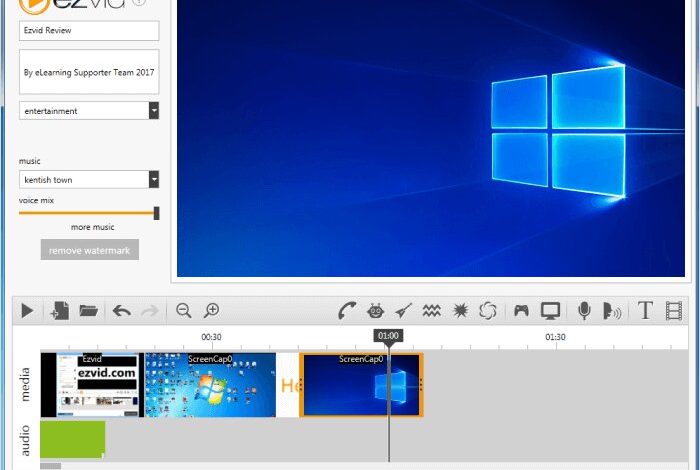Click the voice mix slider handle
The height and width of the screenshot is (470, 700).
(156, 213)
